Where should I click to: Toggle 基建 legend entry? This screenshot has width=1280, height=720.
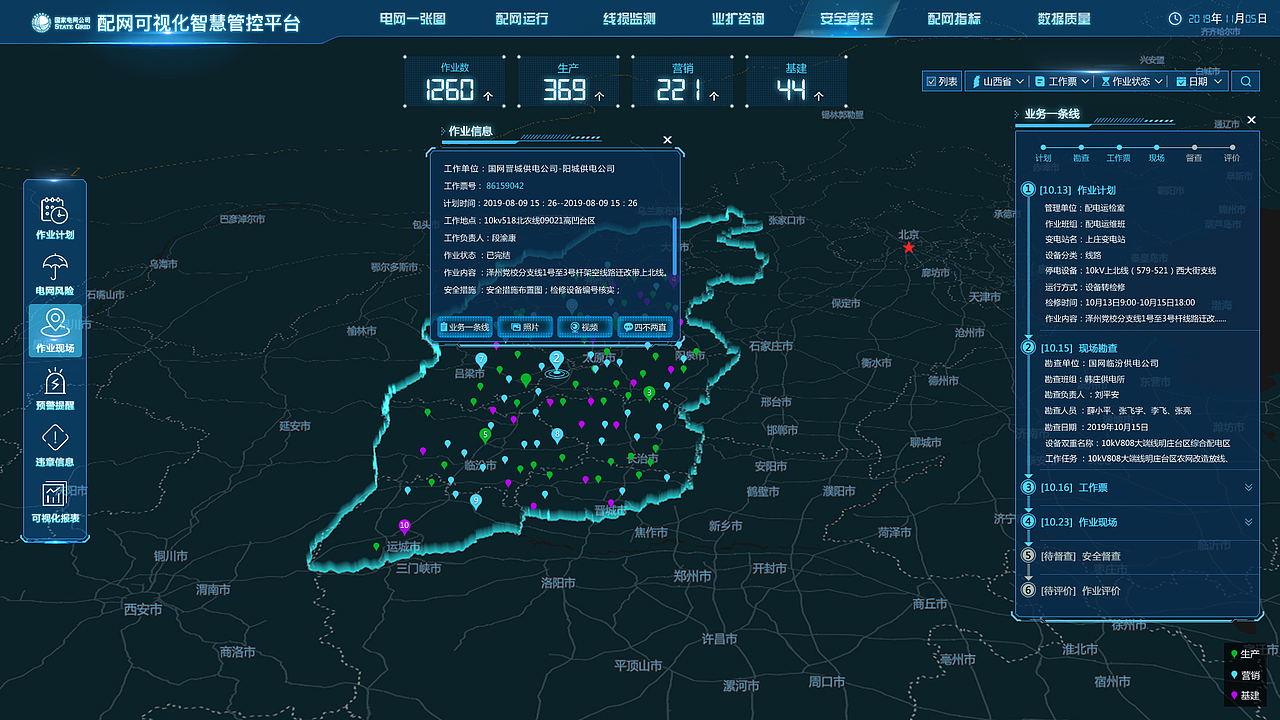coord(1245,696)
